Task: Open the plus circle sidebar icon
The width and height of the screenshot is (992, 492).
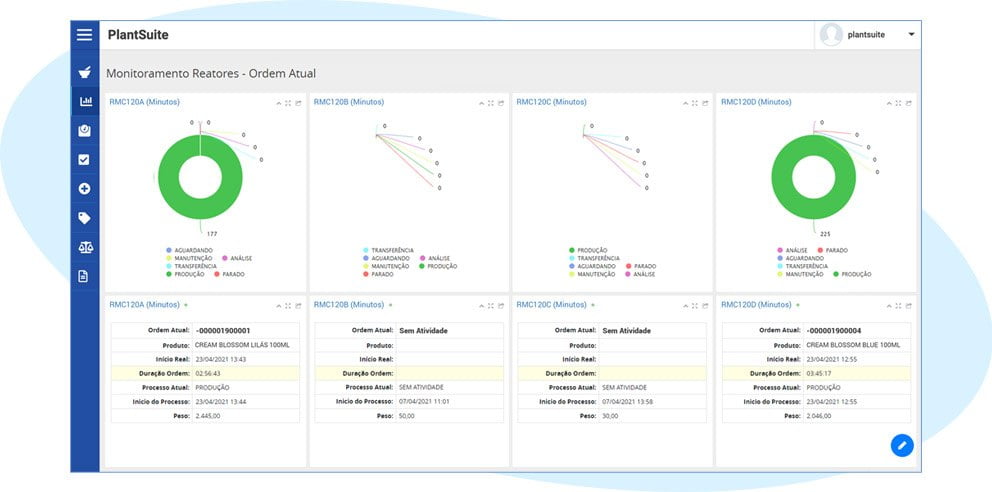Action: (x=84, y=188)
